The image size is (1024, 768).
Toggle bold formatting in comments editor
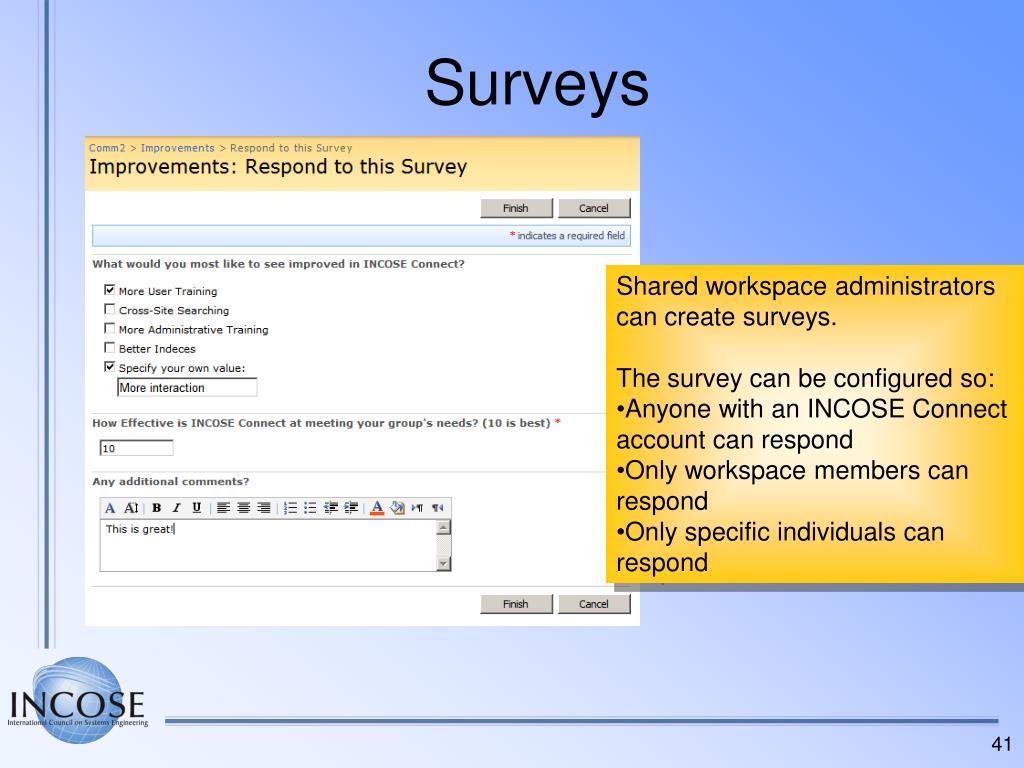157,507
